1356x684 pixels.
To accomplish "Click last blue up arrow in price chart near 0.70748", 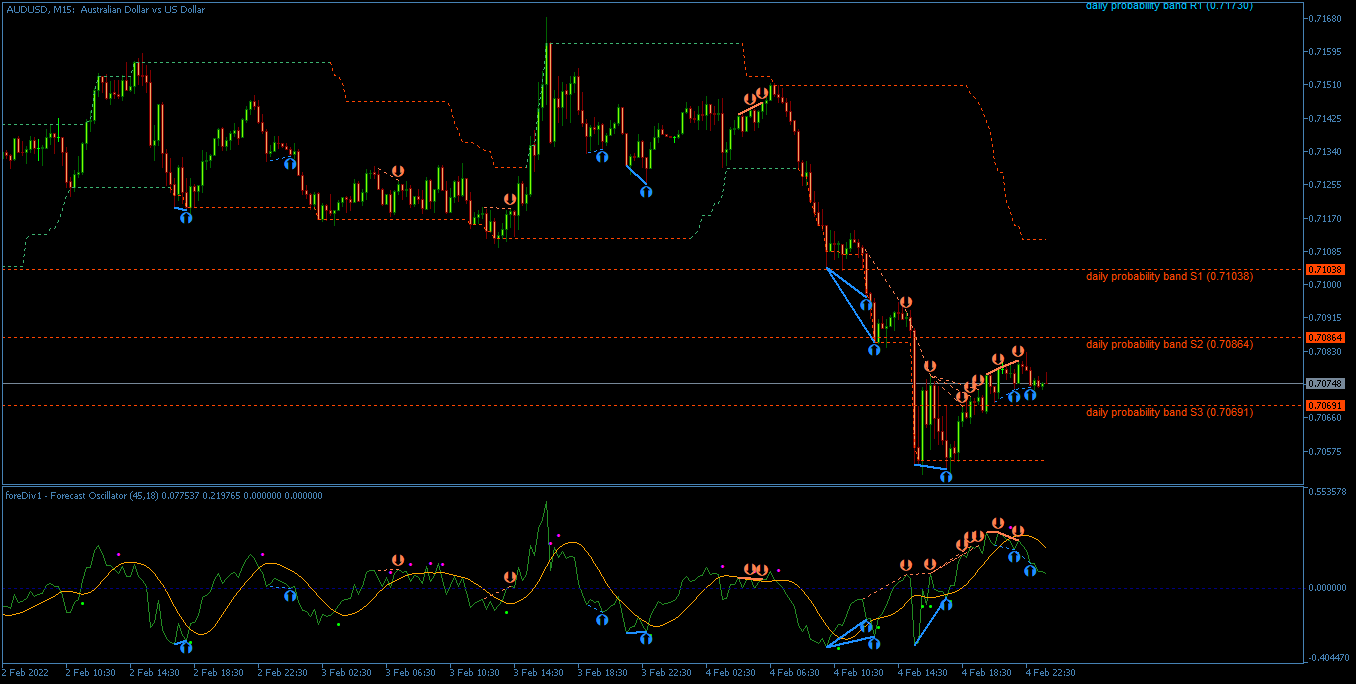I will pos(1030,395).
